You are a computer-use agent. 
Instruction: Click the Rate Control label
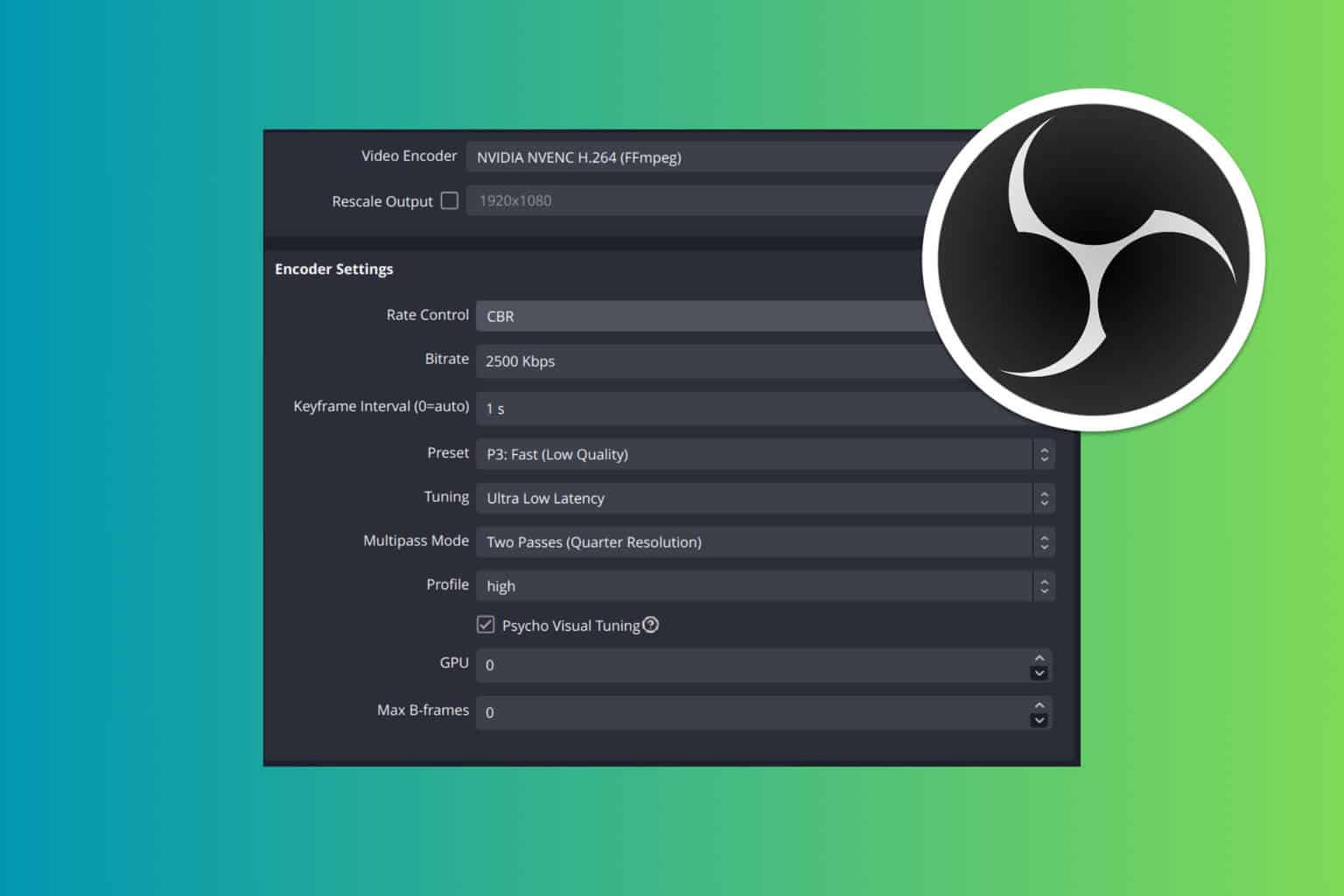[x=428, y=315]
